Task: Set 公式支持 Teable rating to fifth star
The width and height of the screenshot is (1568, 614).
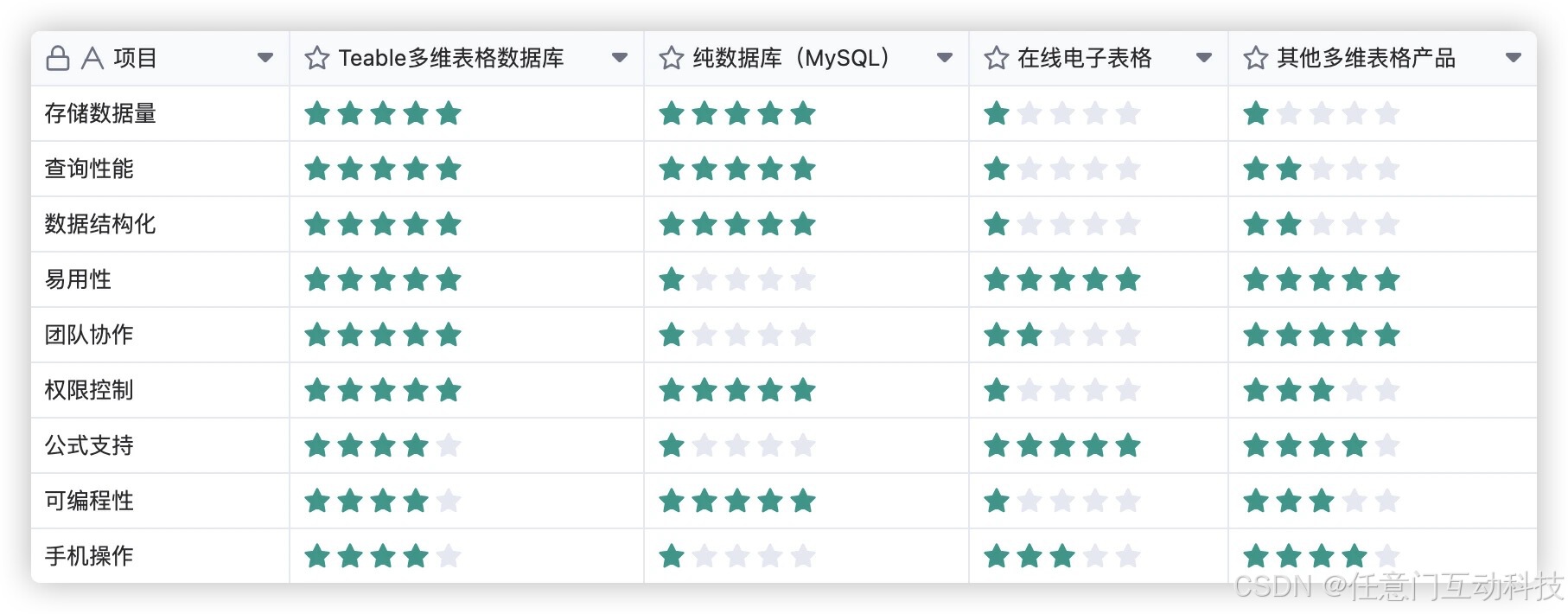Action: click(x=449, y=445)
